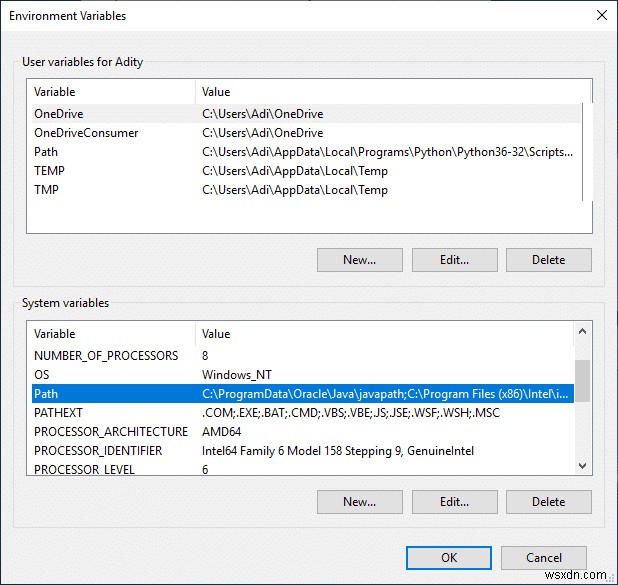The width and height of the screenshot is (618, 585).
Task: Click New button under System variables
Action: coord(359,502)
